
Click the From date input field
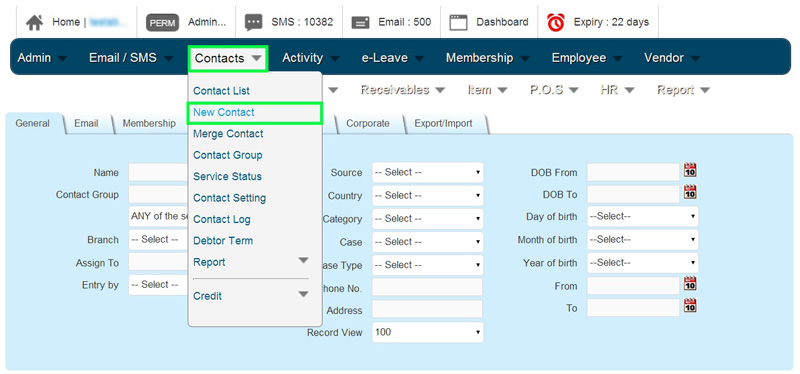[633, 286]
